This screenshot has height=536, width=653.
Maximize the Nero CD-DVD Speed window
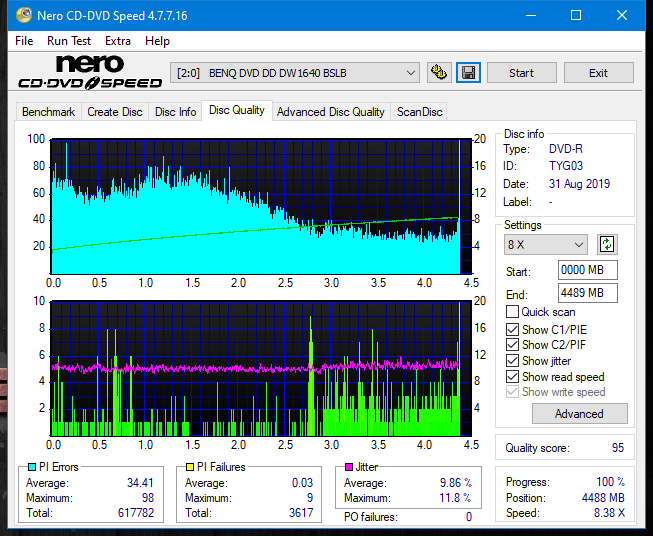coord(576,15)
